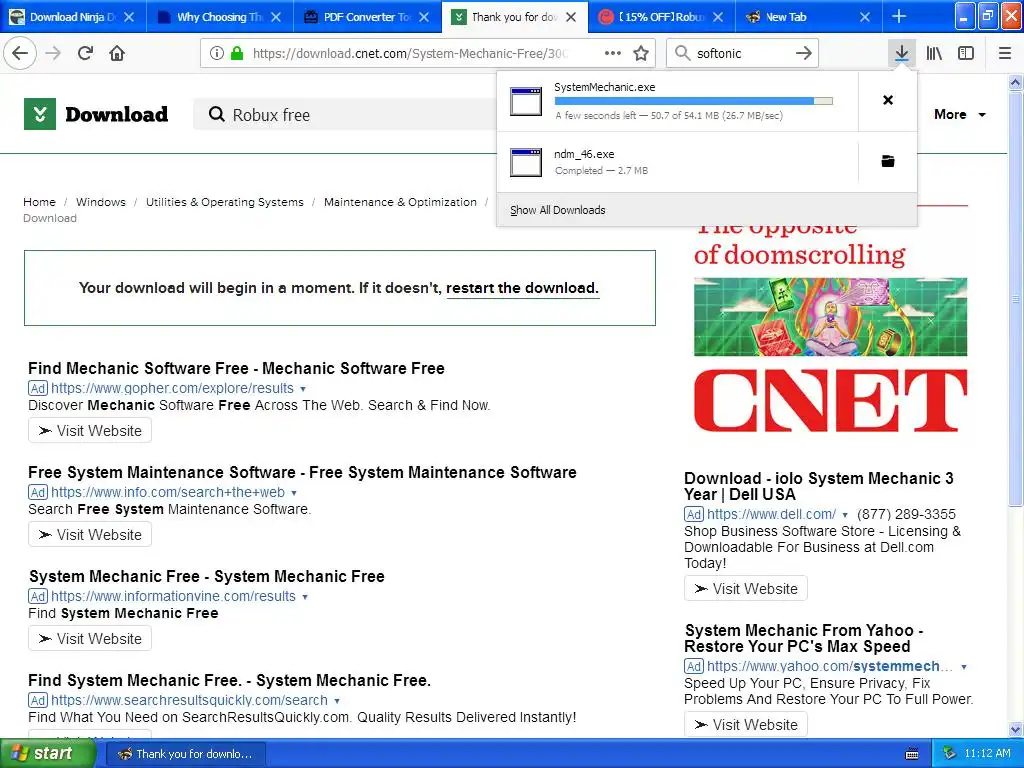Submit the softonic search with the arrow
This screenshot has height=768, width=1024.
point(804,53)
